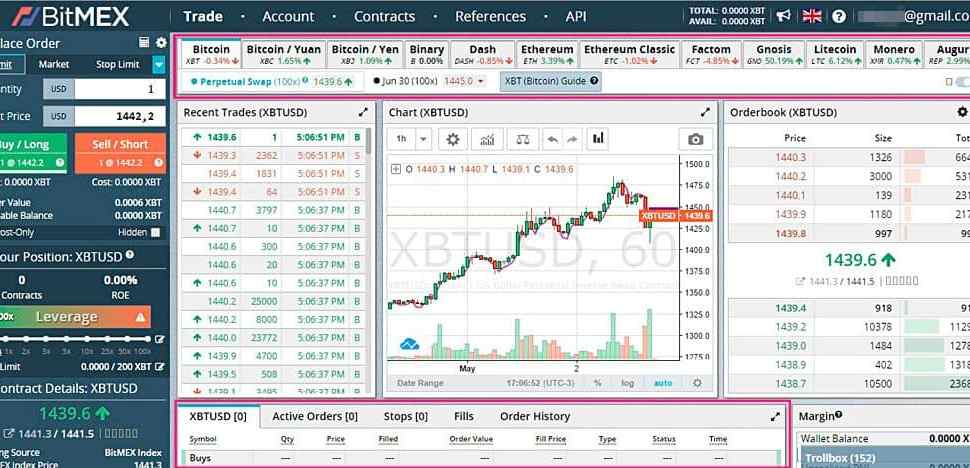This screenshot has height=468, width=970.
Task: Select the Monero contract tab
Action: 893,54
